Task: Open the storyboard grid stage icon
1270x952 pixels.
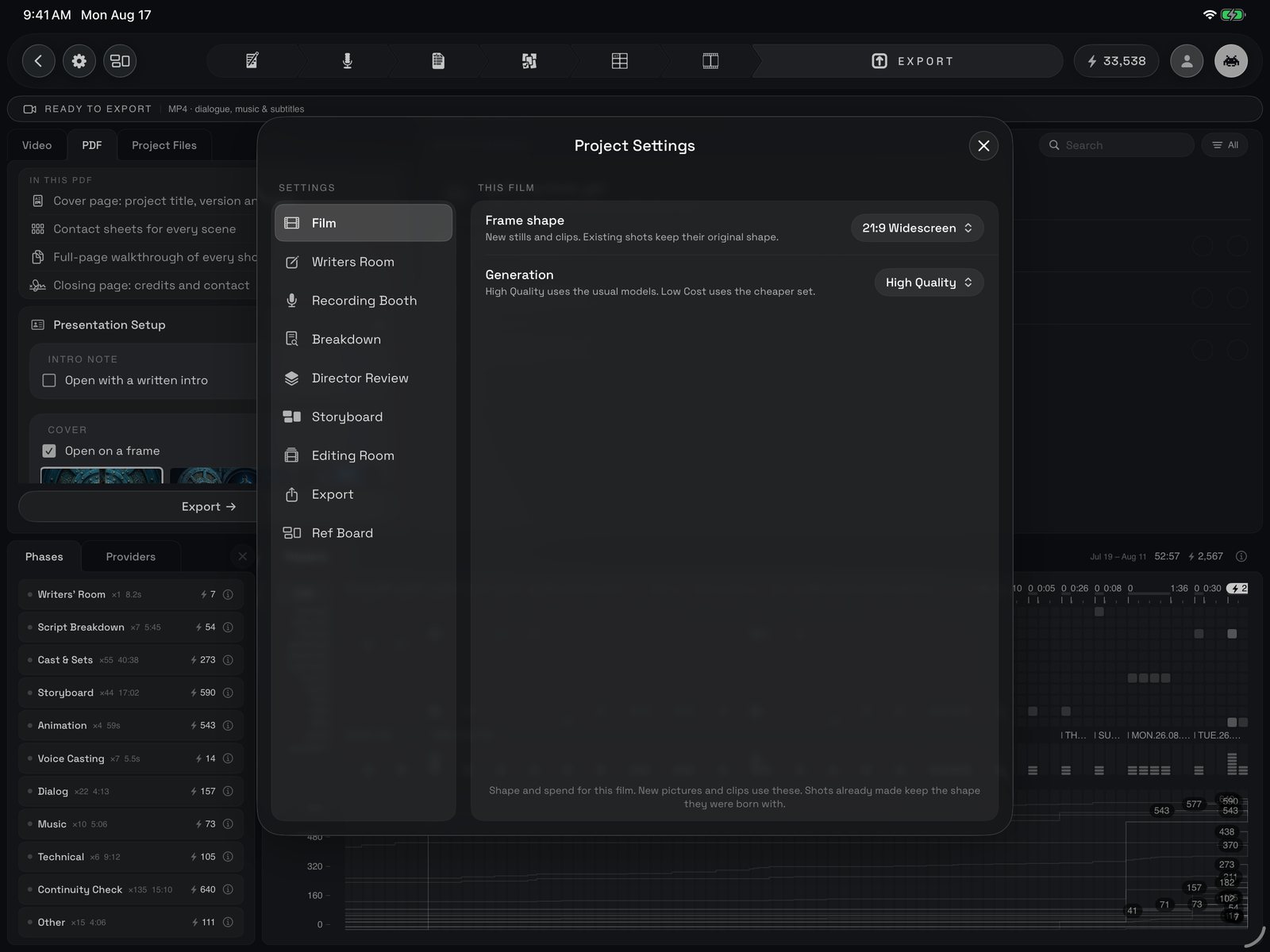Action: click(x=620, y=61)
